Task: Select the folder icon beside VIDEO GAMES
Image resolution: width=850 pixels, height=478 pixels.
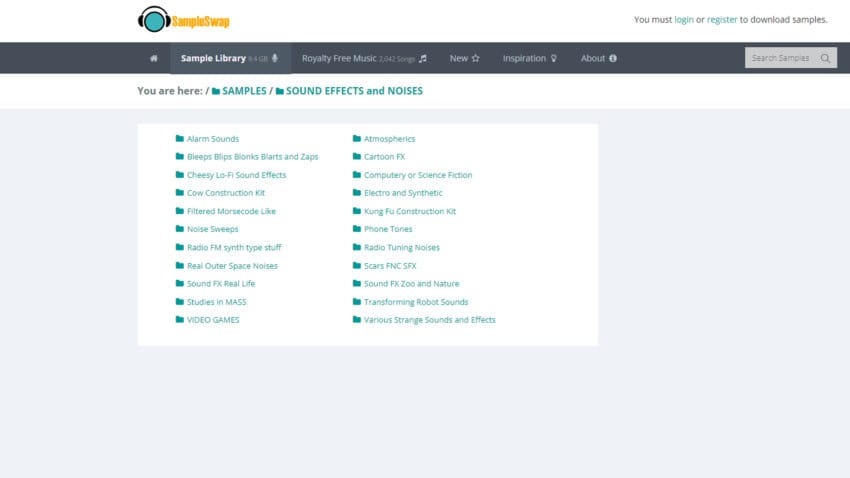Action: coord(179,320)
